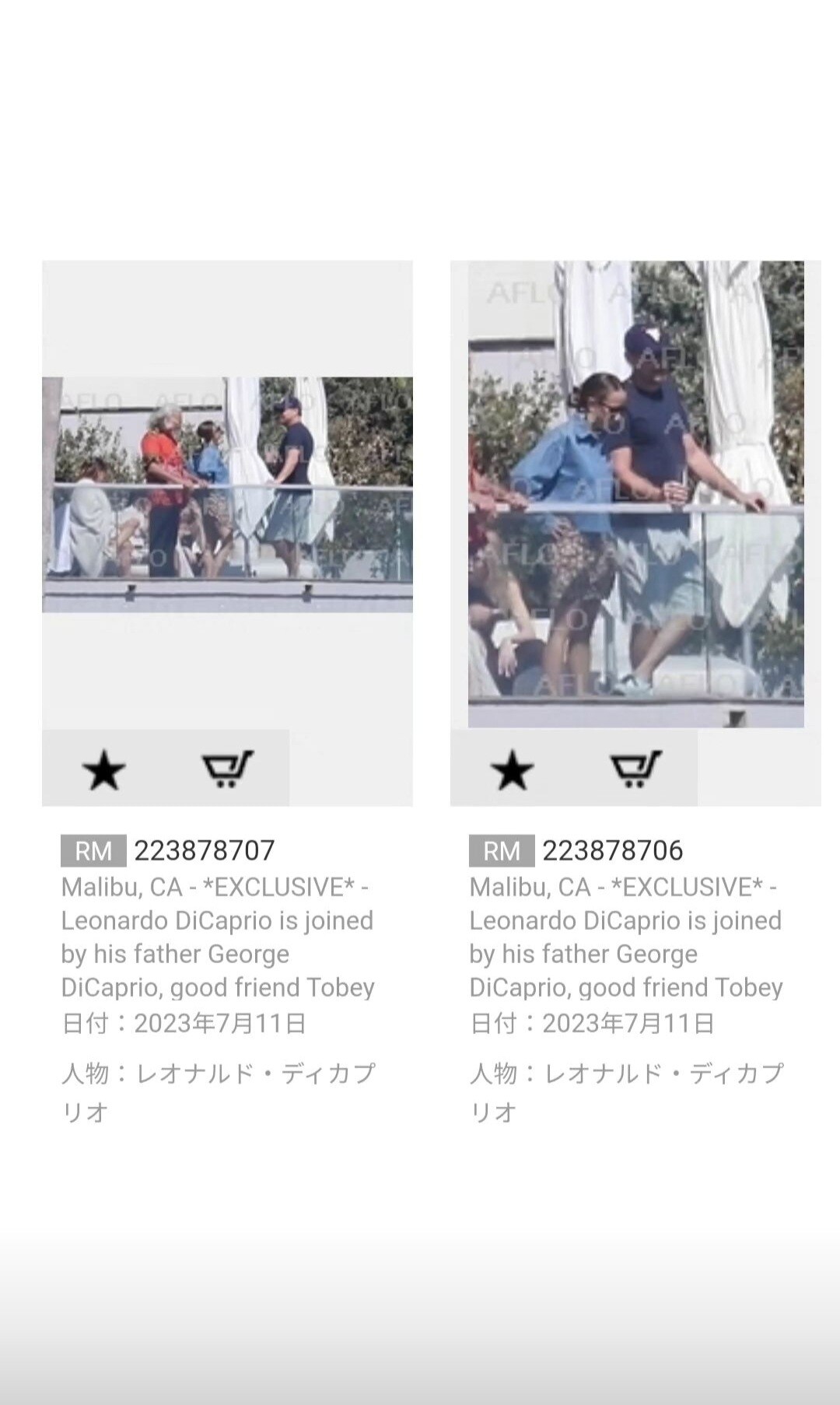
Task: Click the RM badge for 223878707
Action: tap(93, 850)
